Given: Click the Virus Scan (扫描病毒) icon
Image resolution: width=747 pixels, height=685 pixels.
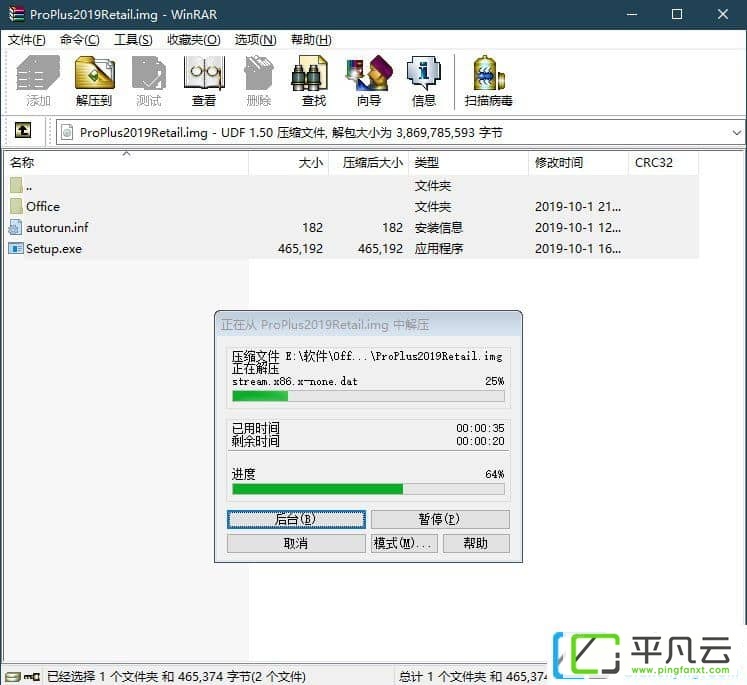Looking at the screenshot, I should tap(488, 81).
